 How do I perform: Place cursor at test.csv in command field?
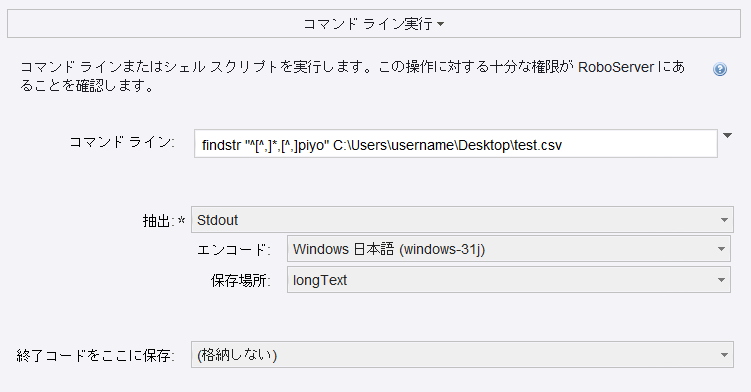coord(537,145)
